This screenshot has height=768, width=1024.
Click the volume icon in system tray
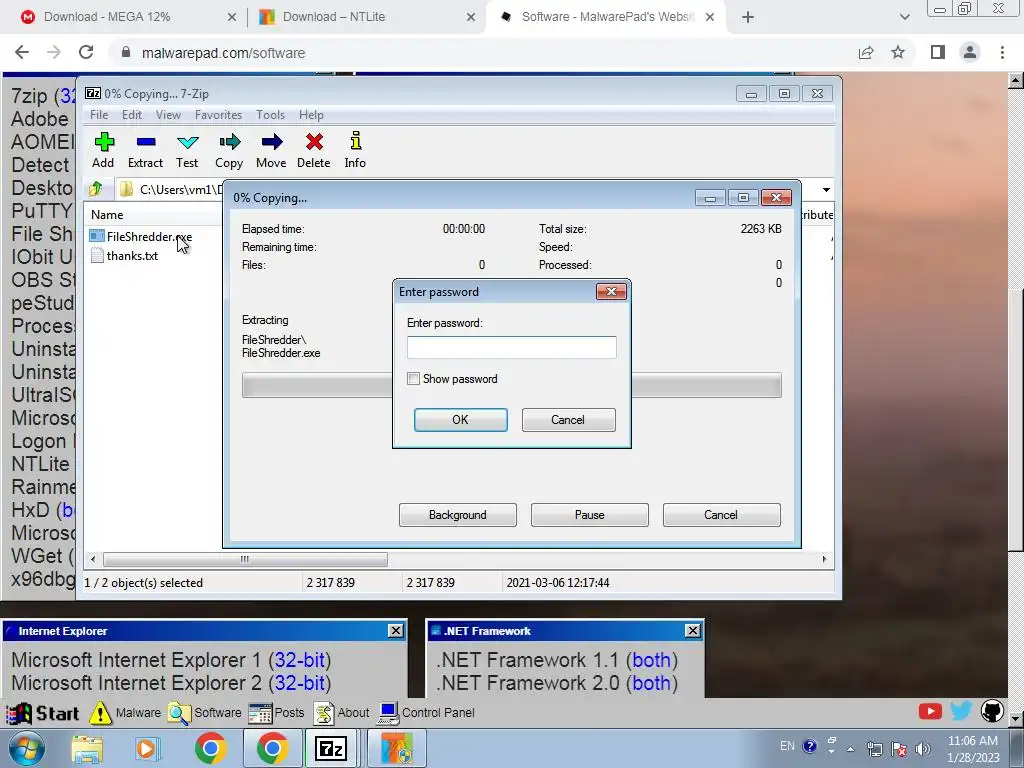click(x=922, y=748)
